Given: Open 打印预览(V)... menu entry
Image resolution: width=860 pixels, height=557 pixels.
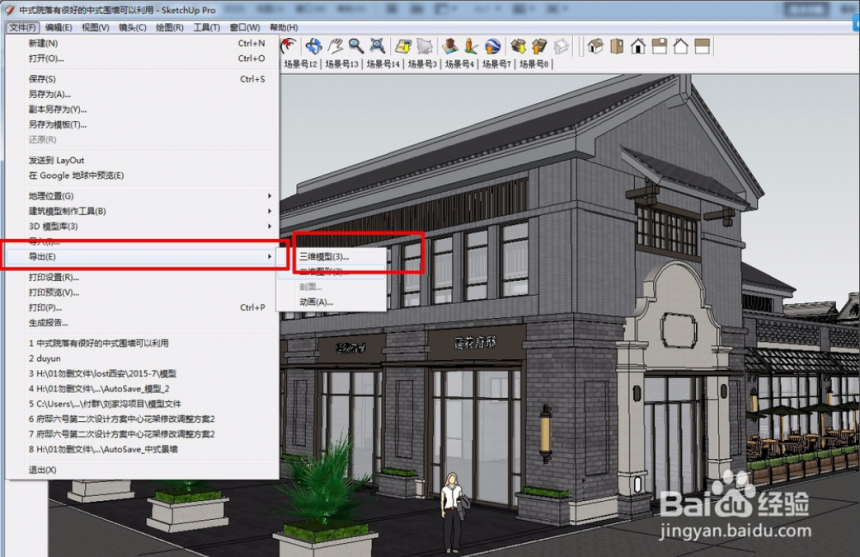Looking at the screenshot, I should pyautogui.click(x=142, y=292).
